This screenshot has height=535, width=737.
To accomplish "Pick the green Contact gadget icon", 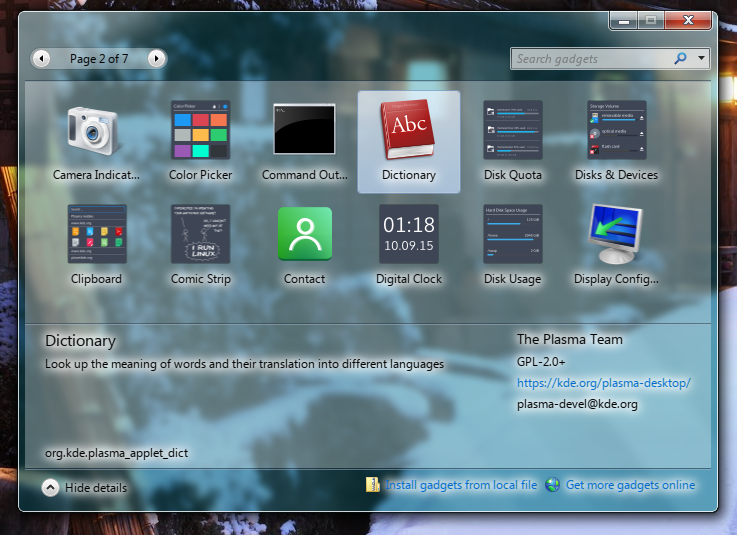I will point(305,234).
